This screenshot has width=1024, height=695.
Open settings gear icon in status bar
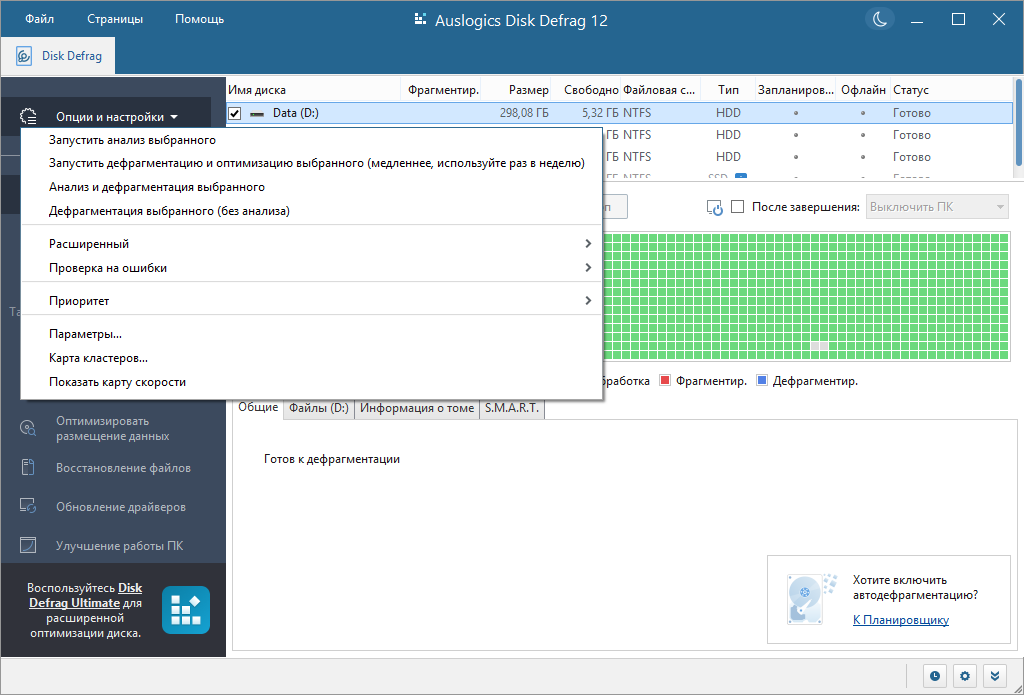pyautogui.click(x=965, y=676)
